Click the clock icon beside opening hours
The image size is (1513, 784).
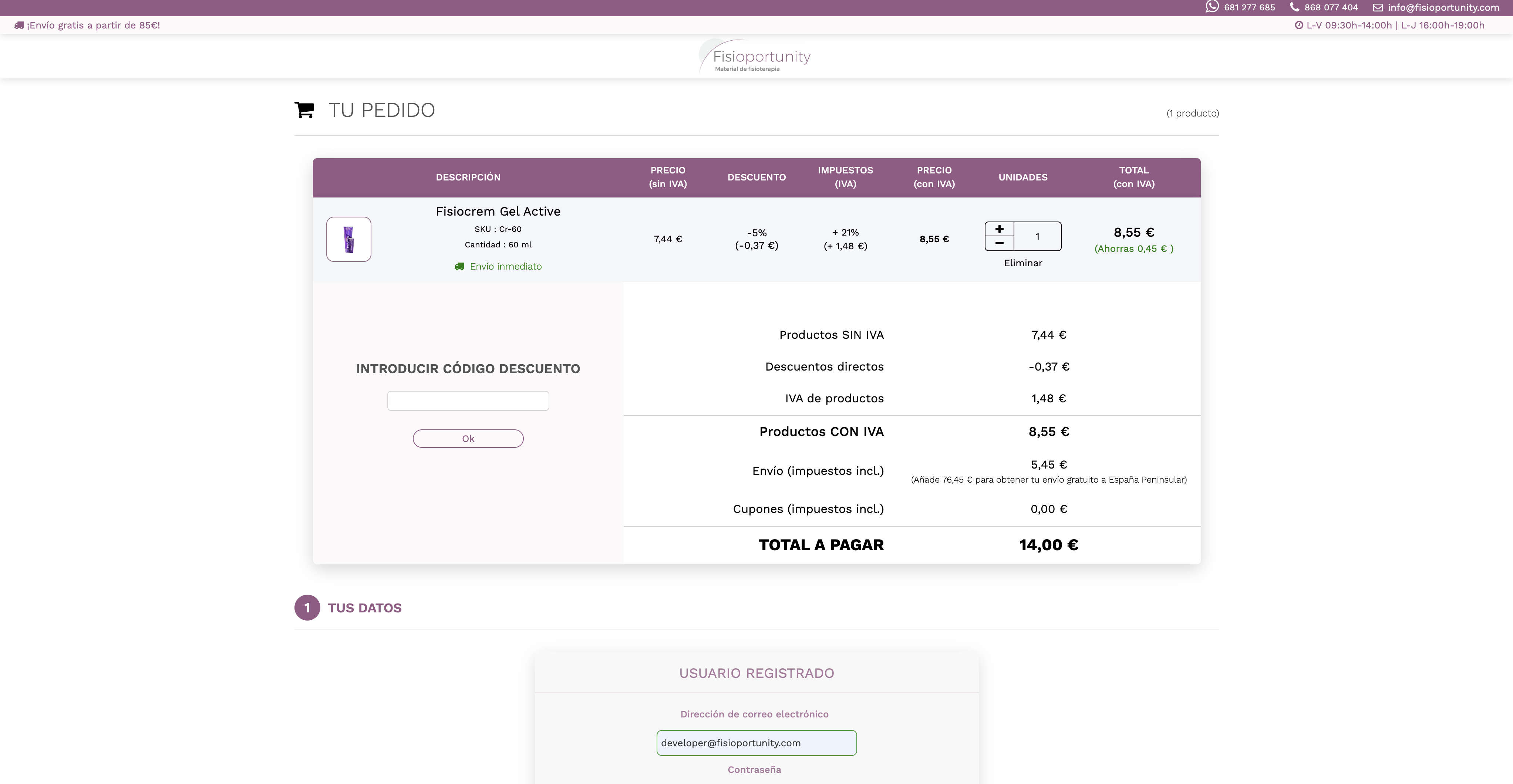pos(1299,25)
